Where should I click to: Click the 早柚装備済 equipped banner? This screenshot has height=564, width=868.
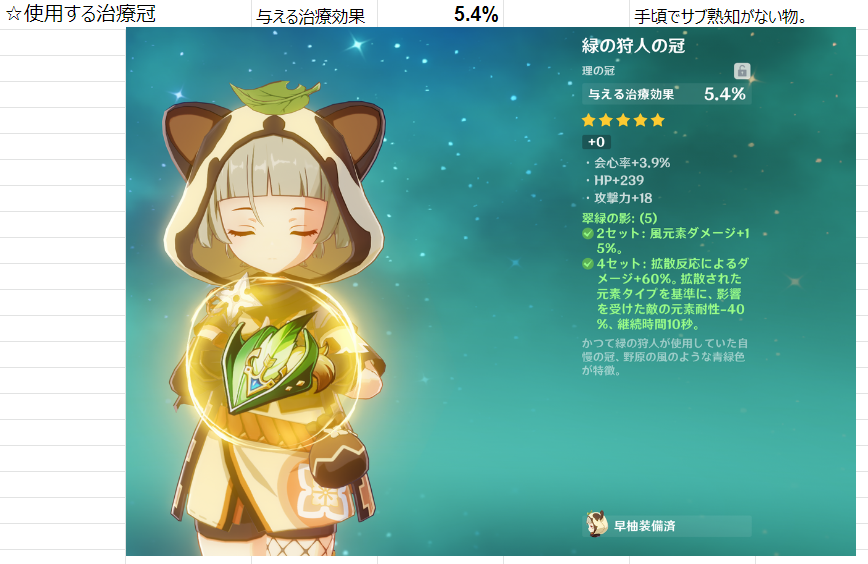pyautogui.click(x=666, y=526)
